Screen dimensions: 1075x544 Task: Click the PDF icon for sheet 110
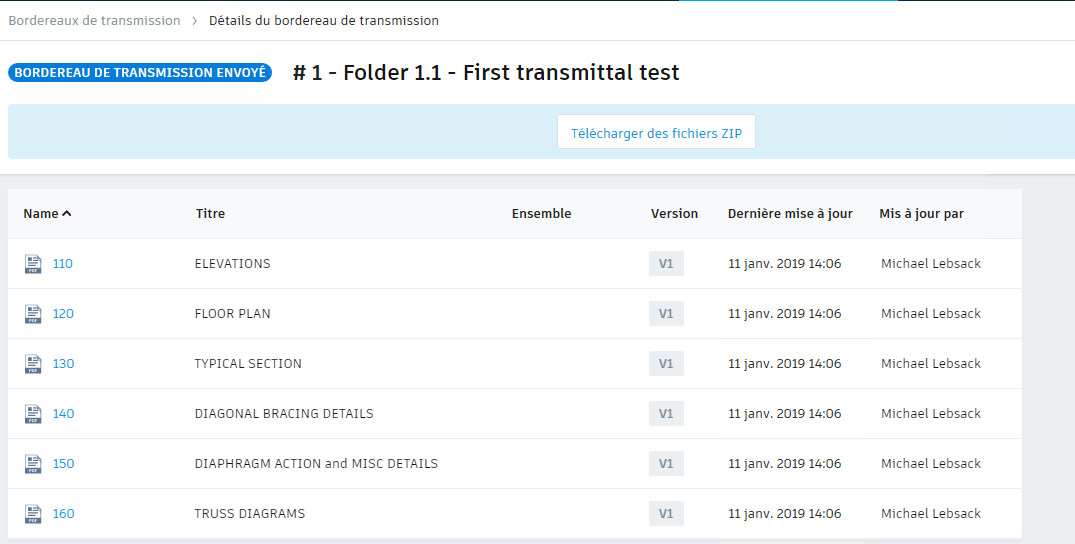pyautogui.click(x=34, y=264)
